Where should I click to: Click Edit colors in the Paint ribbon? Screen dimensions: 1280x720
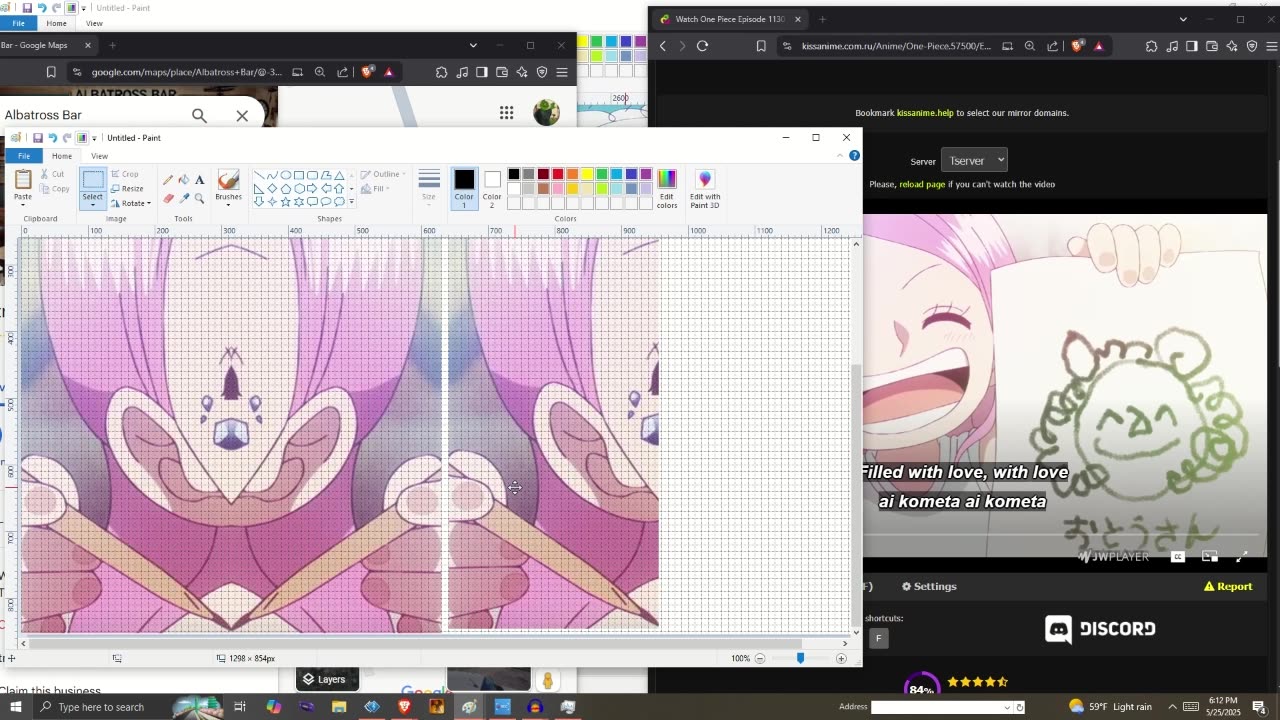click(x=667, y=188)
